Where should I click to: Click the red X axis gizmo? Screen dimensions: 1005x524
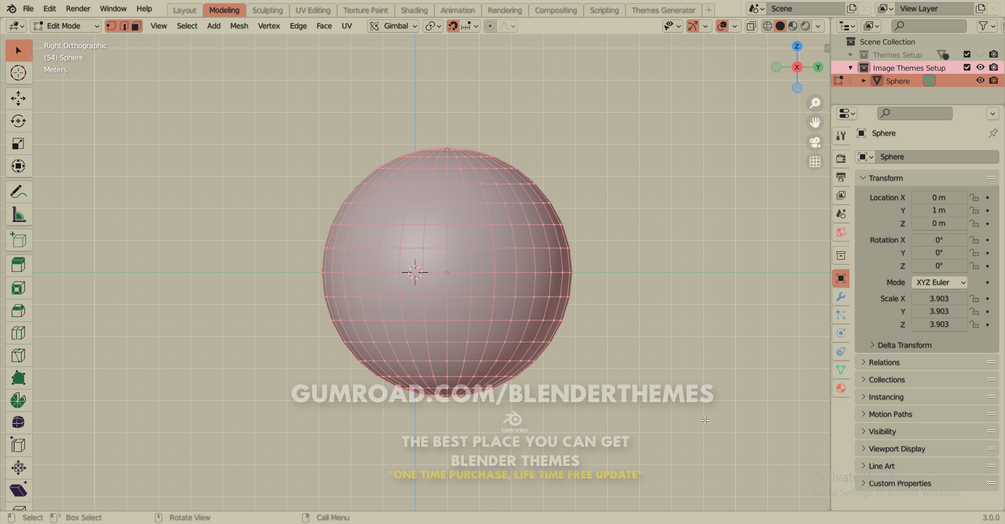coord(797,67)
